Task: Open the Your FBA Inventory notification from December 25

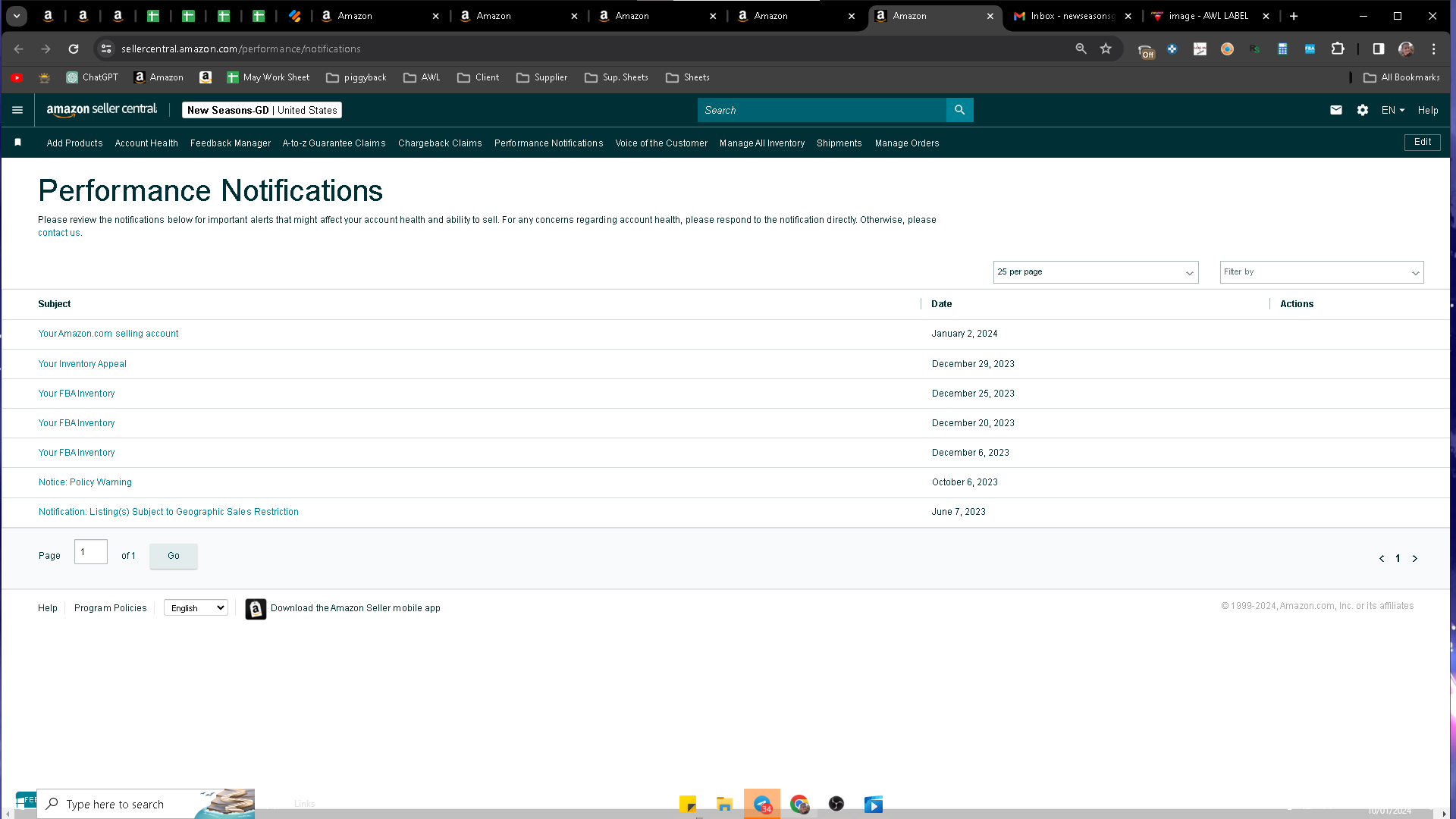Action: point(77,394)
